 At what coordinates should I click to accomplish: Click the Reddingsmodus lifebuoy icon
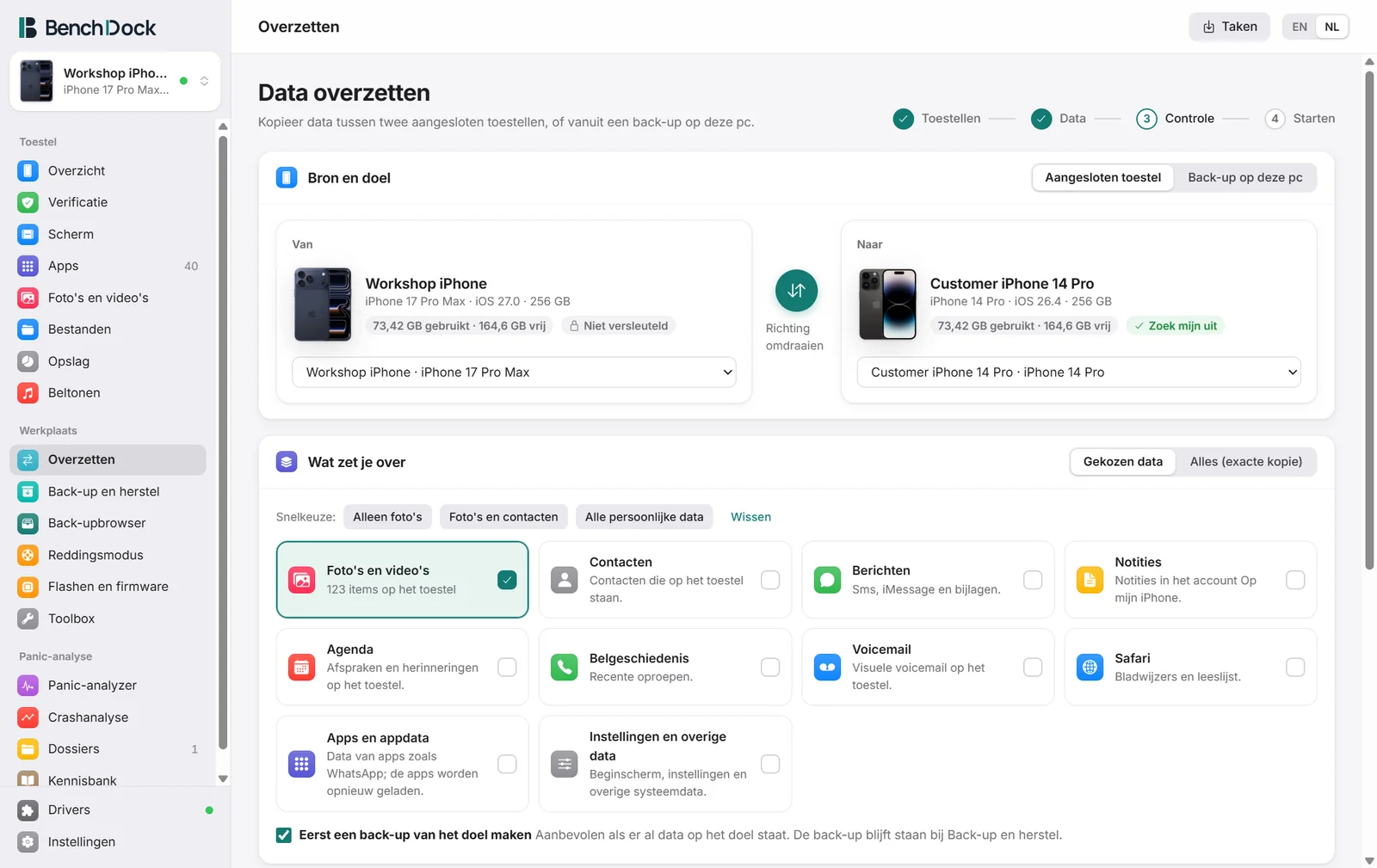point(28,555)
